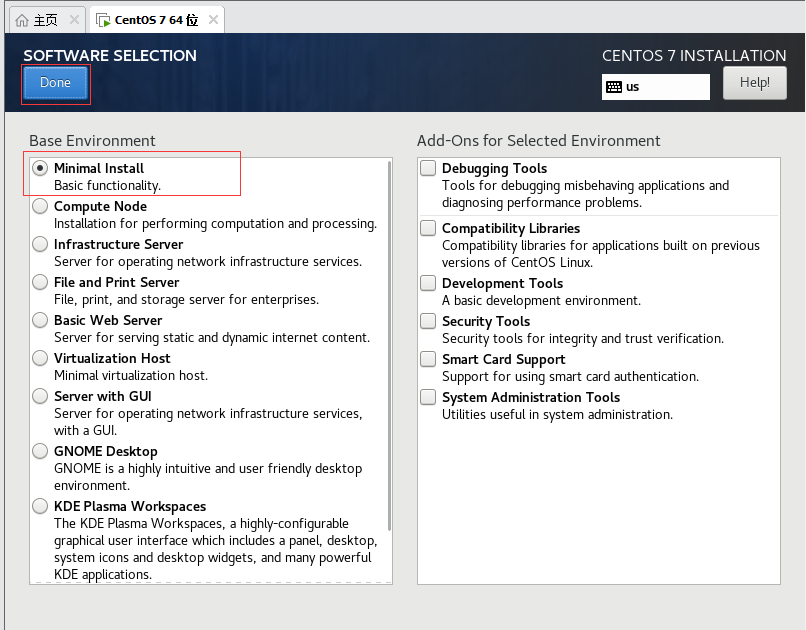Click 'Add-Ons for Selected Environment' heading

(x=539, y=141)
